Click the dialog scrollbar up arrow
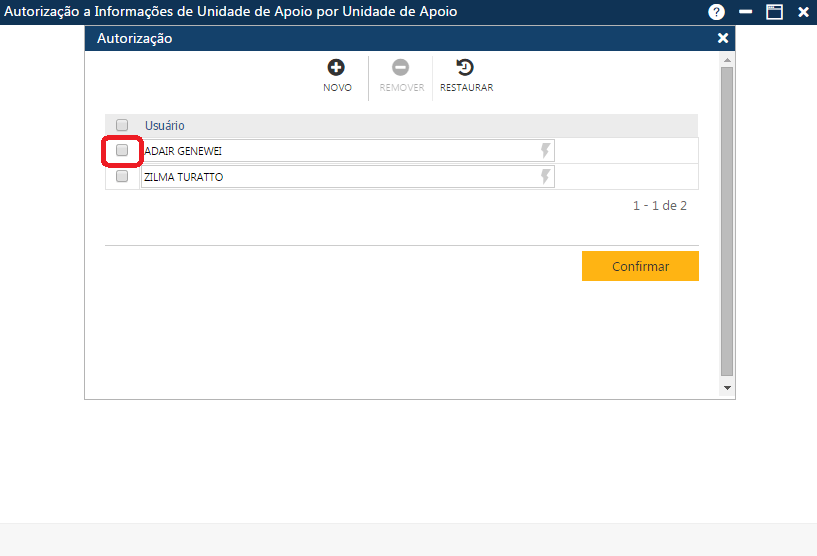 click(727, 61)
